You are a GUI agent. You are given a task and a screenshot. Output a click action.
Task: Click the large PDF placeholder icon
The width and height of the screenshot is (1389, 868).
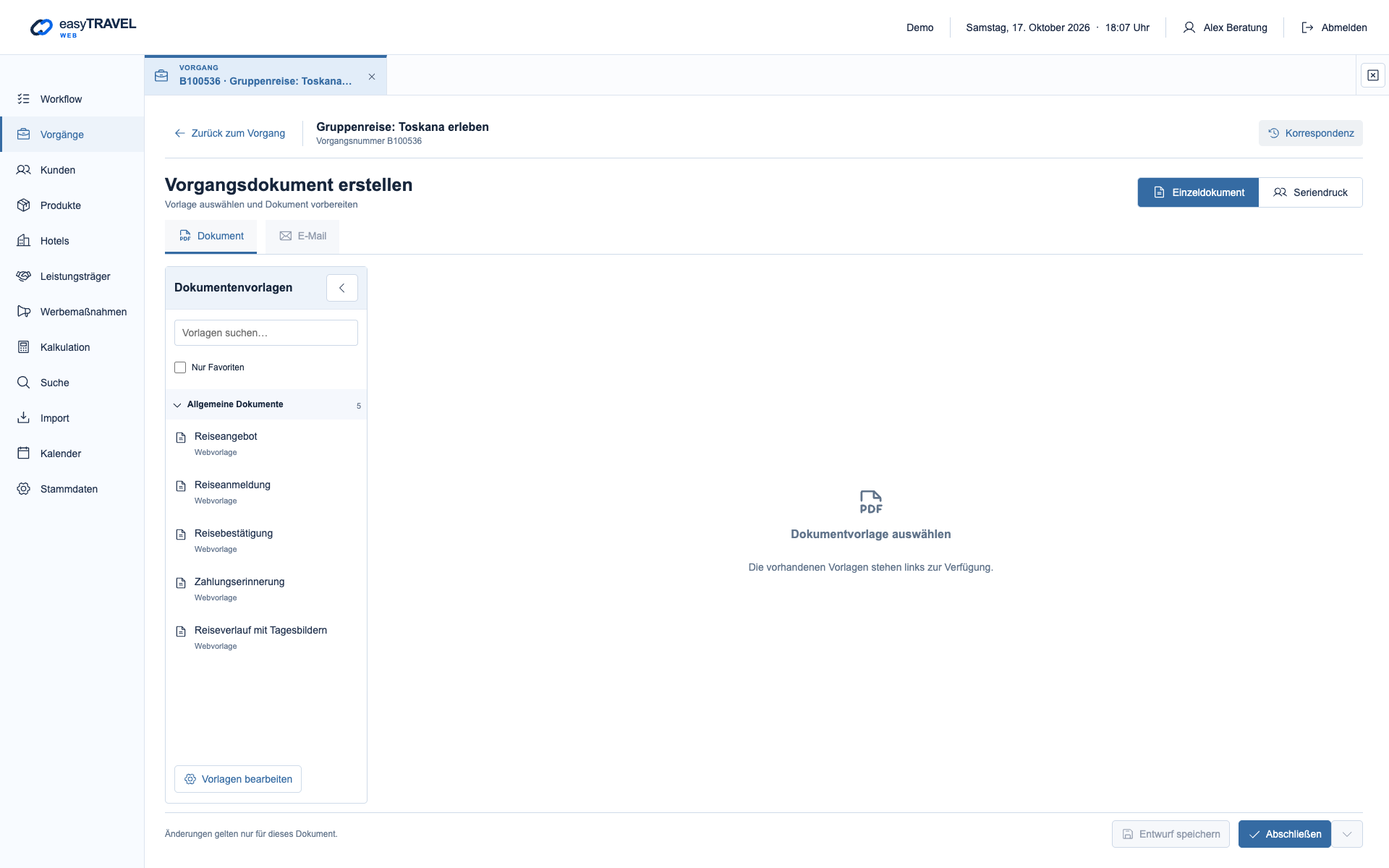[871, 502]
